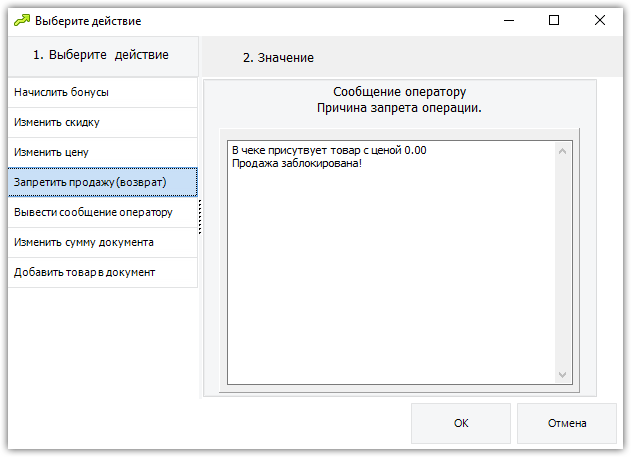631x457 pixels.
Task: Maximize the Выберите действие dialog window
Action: [x=554, y=20]
